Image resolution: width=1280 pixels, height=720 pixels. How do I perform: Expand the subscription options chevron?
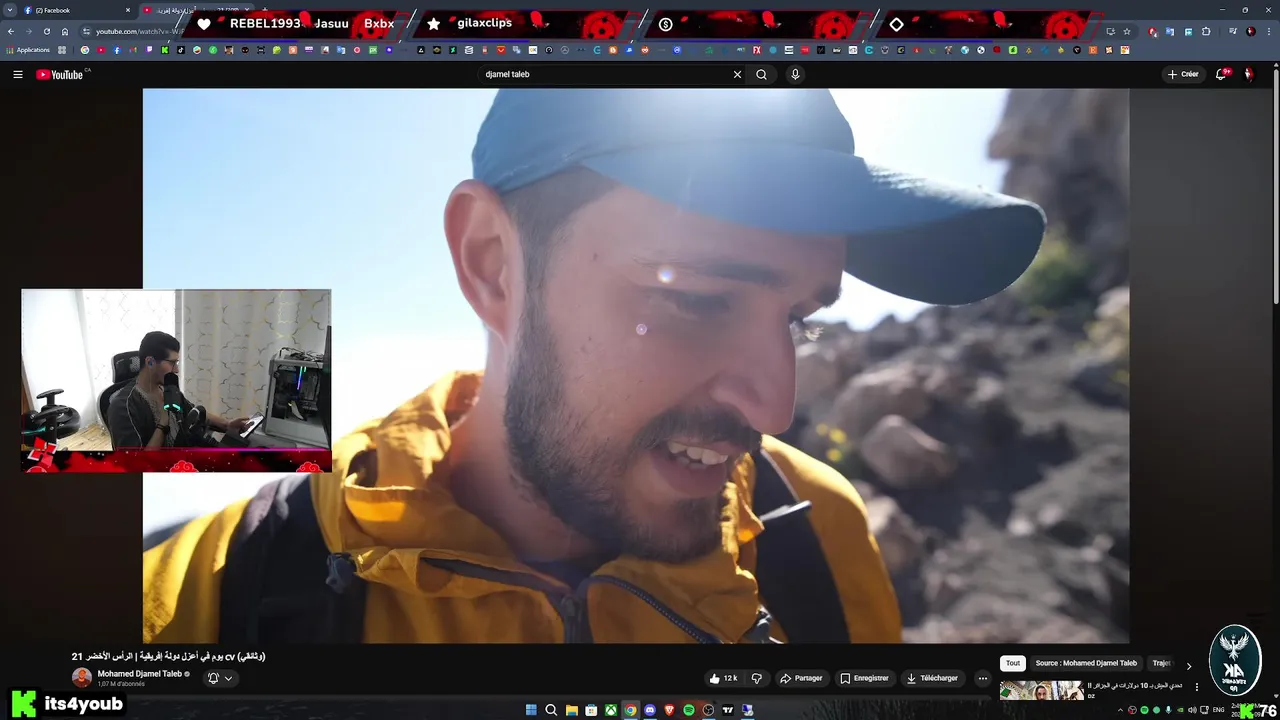point(229,678)
